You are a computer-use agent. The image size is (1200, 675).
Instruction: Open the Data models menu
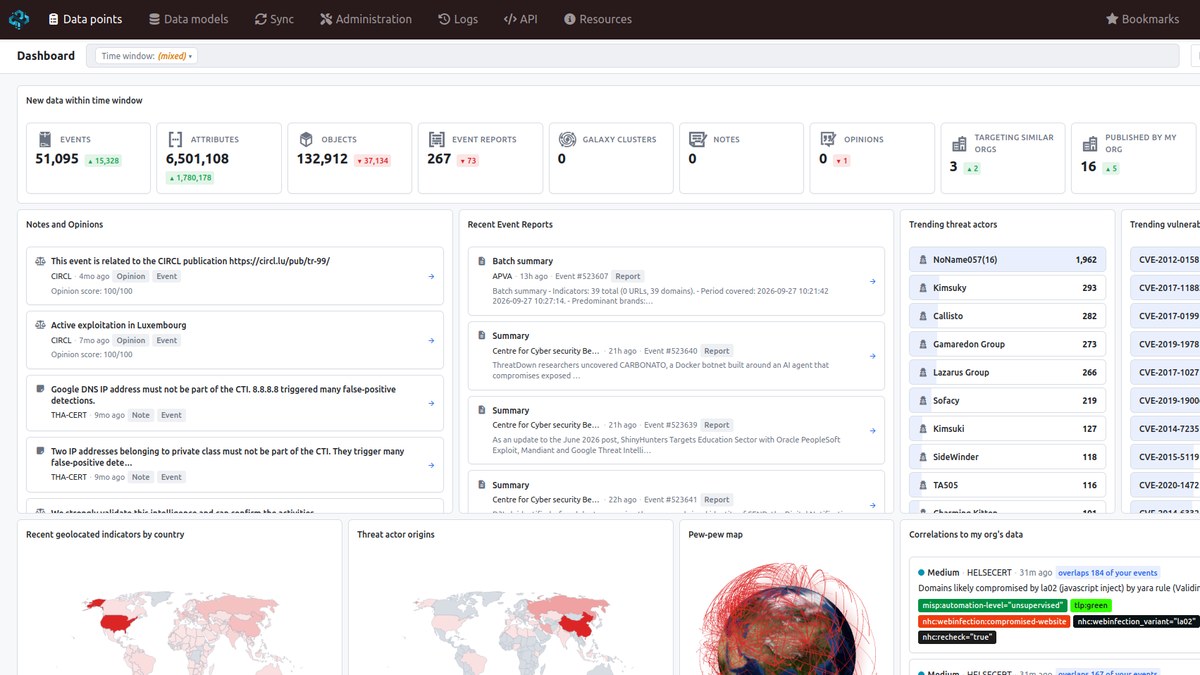pyautogui.click(x=189, y=19)
